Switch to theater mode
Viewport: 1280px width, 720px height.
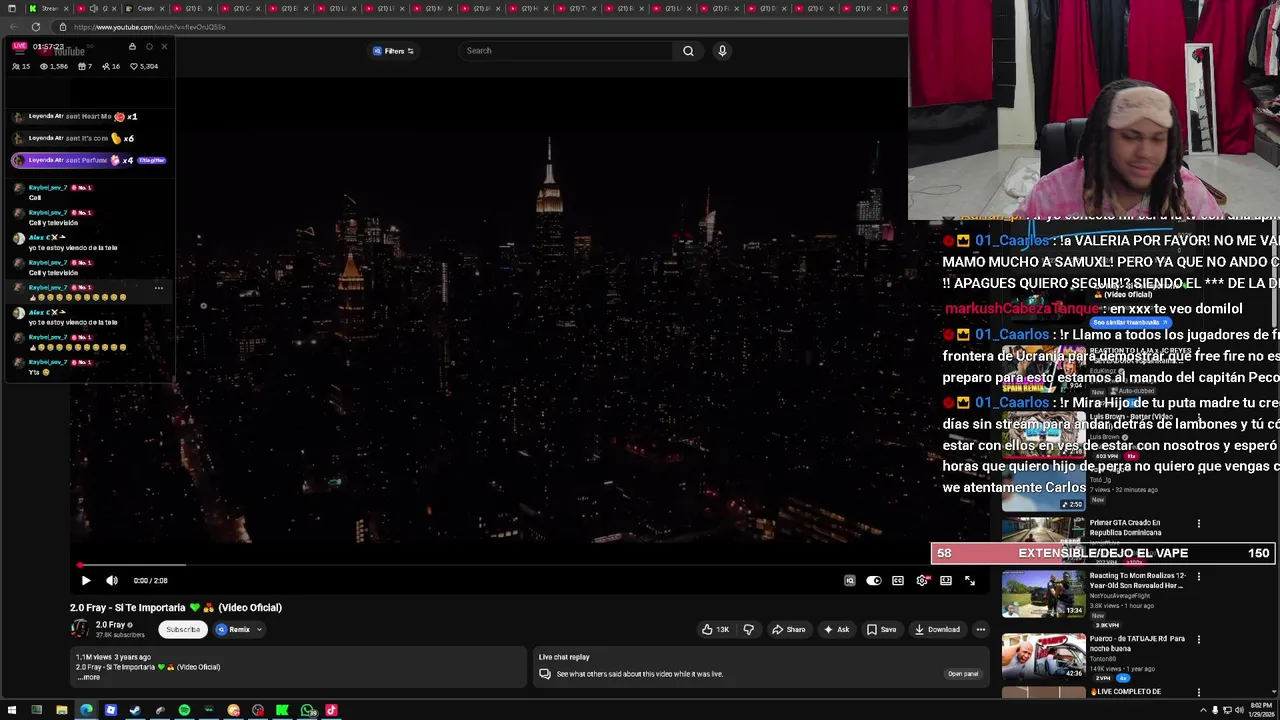[x=946, y=580]
